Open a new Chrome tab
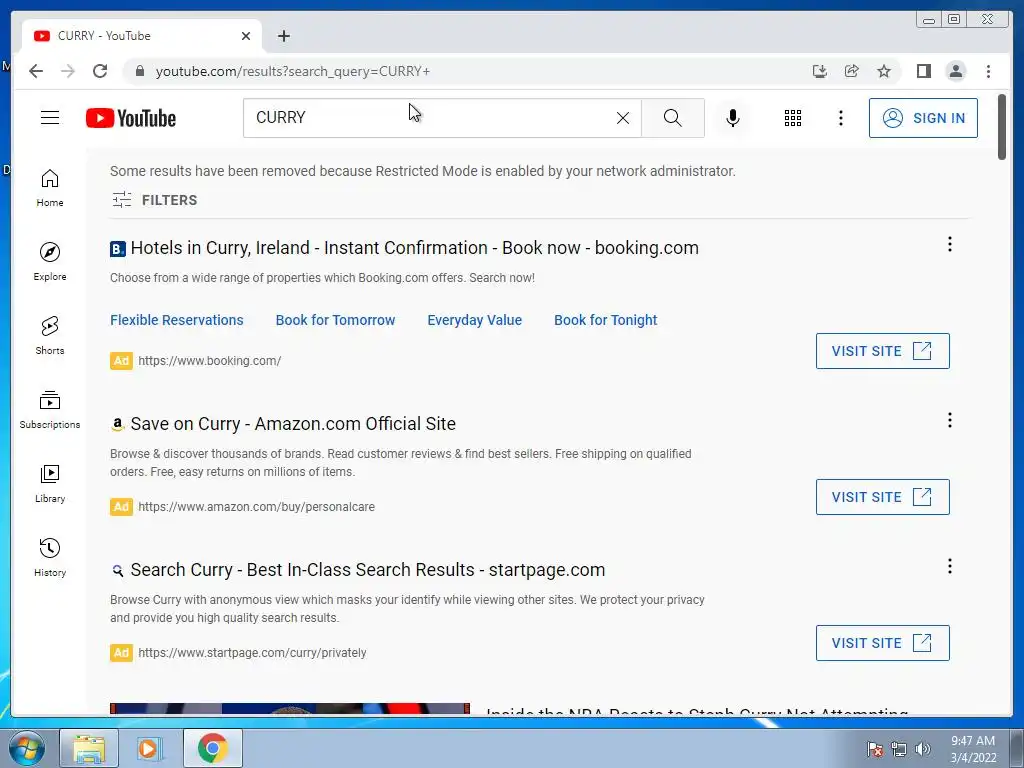The height and width of the screenshot is (768, 1024). pos(283,36)
